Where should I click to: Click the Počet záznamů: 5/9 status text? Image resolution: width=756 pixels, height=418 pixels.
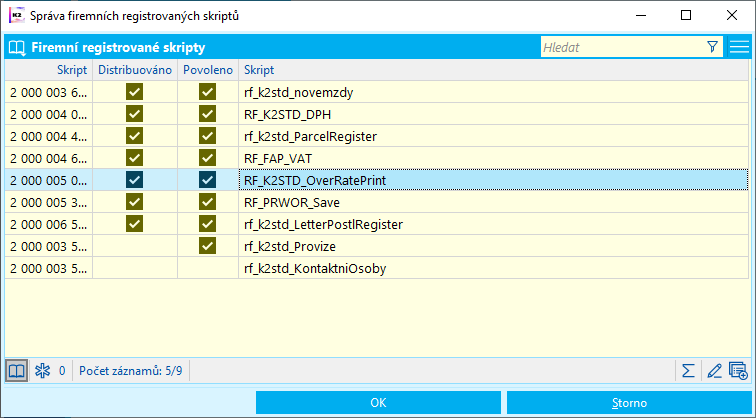pos(131,371)
